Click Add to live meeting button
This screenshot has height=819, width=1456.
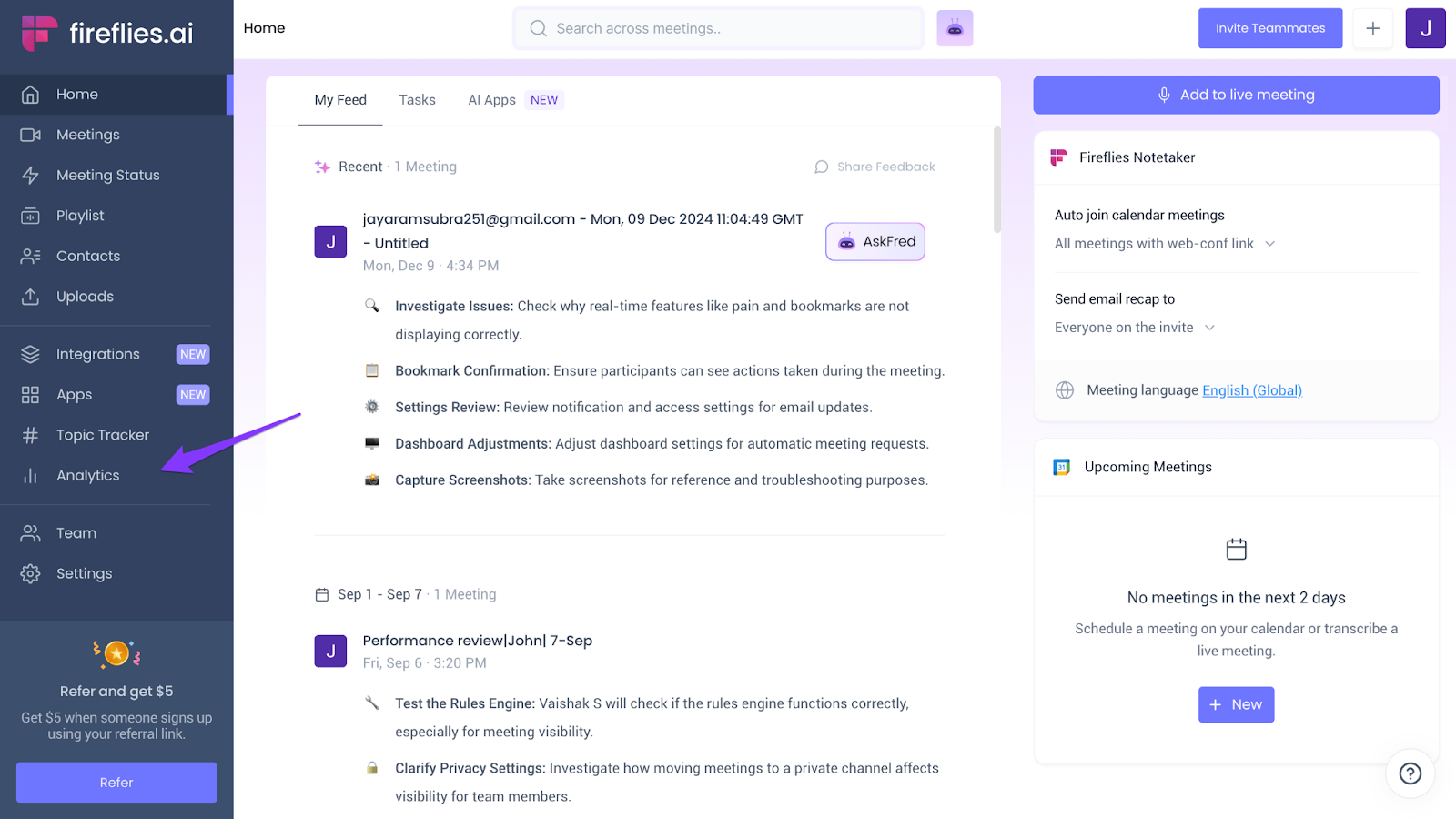tap(1236, 95)
